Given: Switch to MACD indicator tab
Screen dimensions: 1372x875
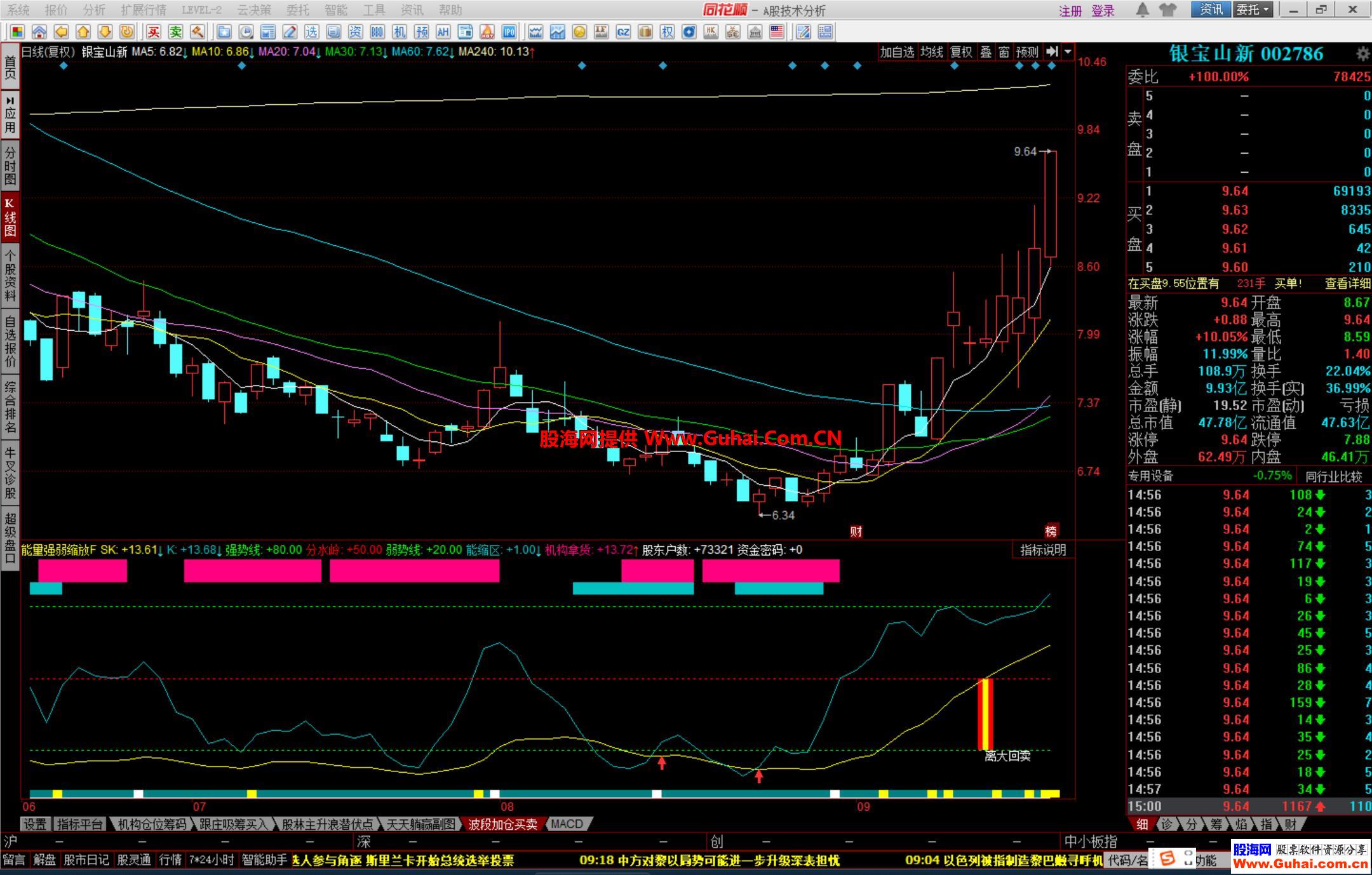Looking at the screenshot, I should 567,824.
